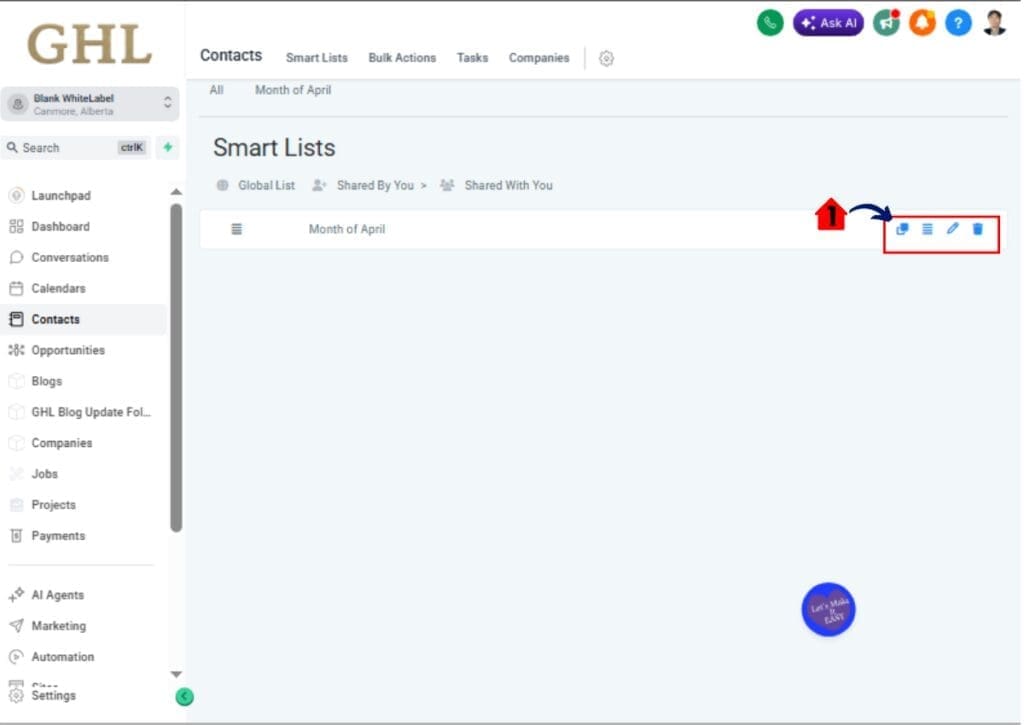Viewport: 1024px width, 725px height.
Task: Click the sidebar scrollbar thumb
Action: [x=176, y=368]
